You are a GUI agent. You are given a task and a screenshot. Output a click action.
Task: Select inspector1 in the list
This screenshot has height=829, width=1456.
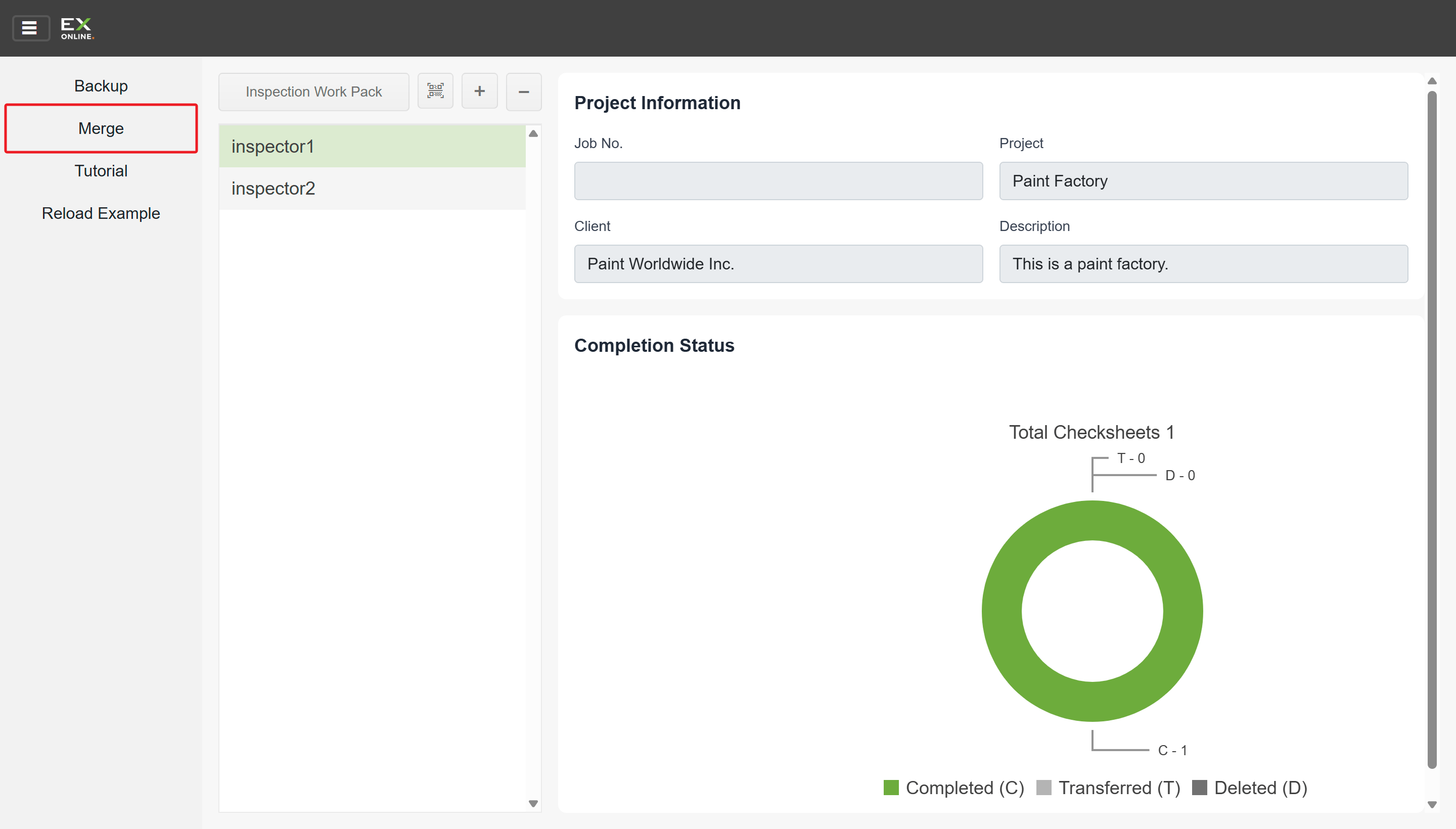point(373,146)
